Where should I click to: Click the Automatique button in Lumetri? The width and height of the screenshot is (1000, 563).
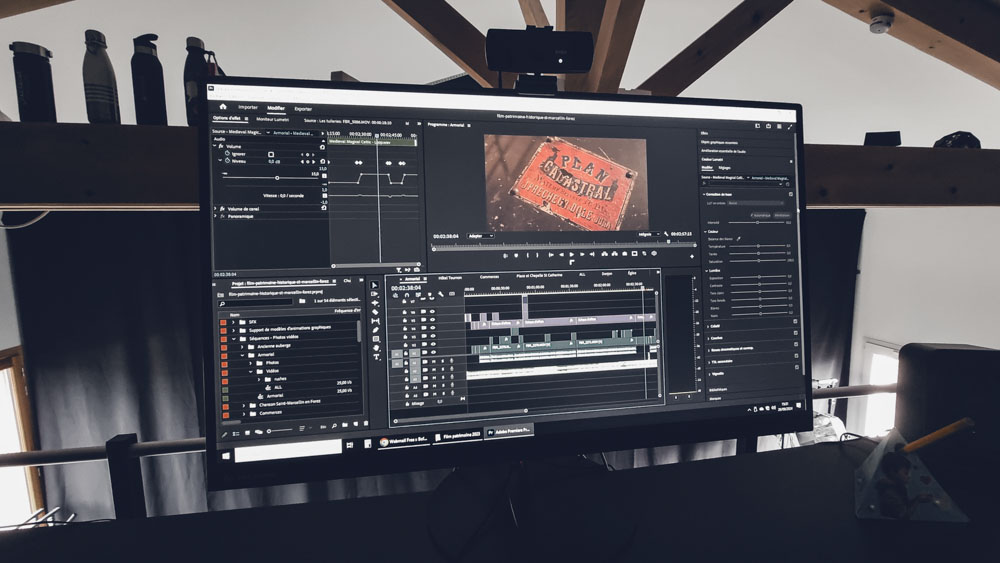coord(760,214)
